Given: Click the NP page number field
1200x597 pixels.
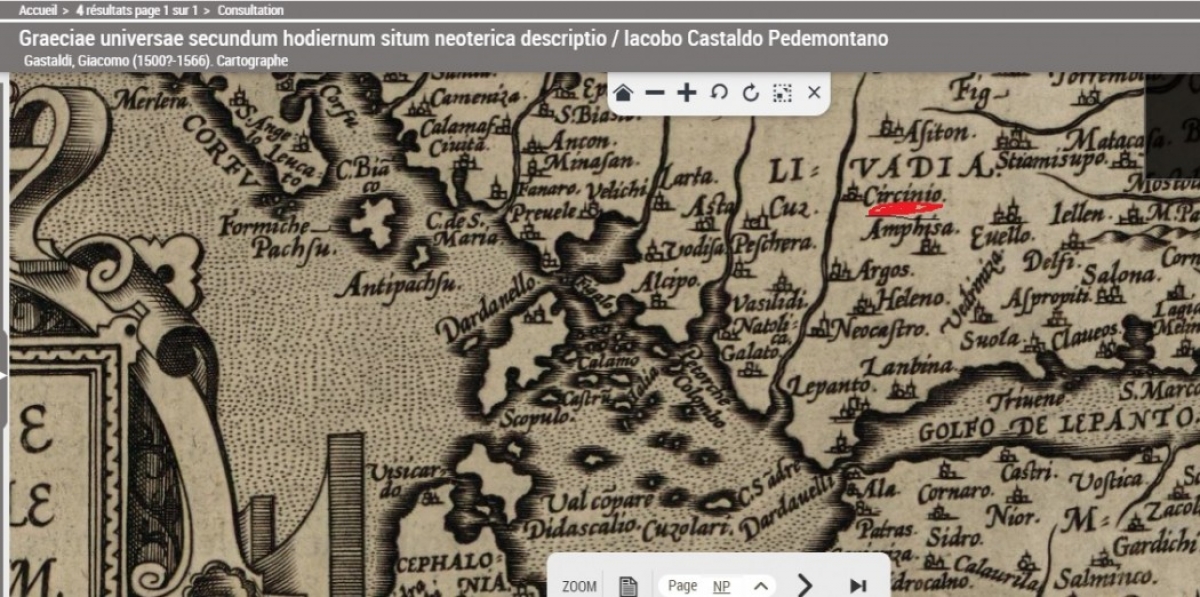Looking at the screenshot, I should pyautogui.click(x=721, y=586).
